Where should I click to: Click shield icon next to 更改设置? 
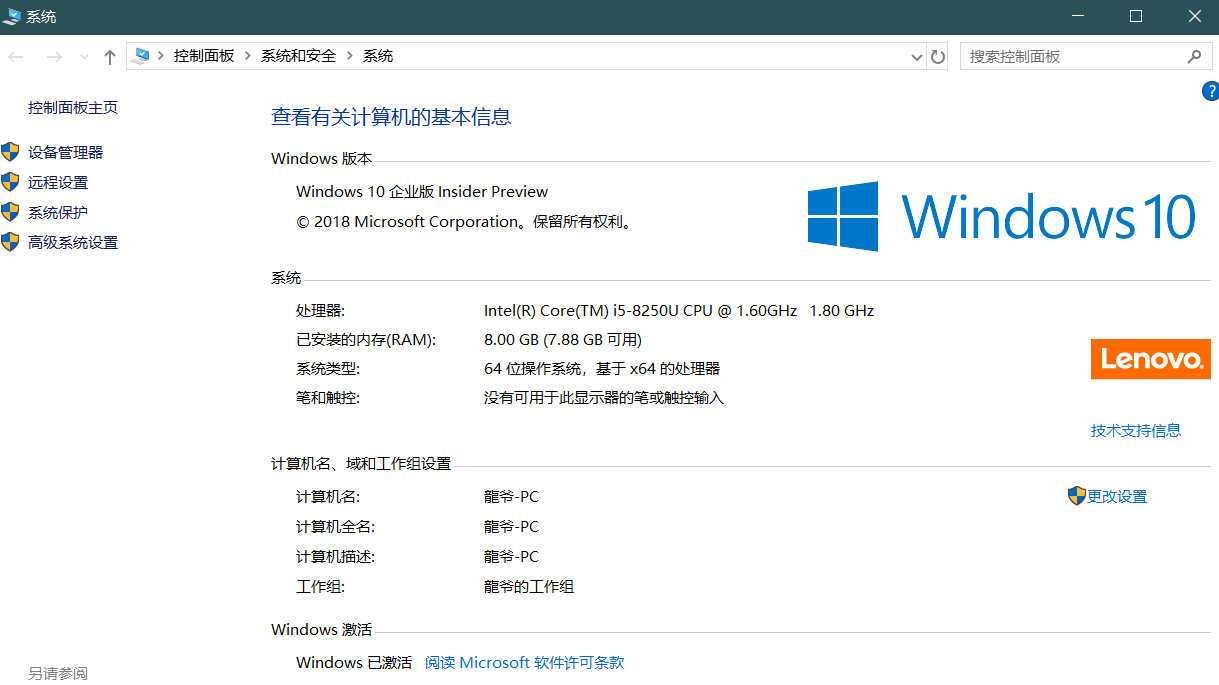click(x=1077, y=496)
